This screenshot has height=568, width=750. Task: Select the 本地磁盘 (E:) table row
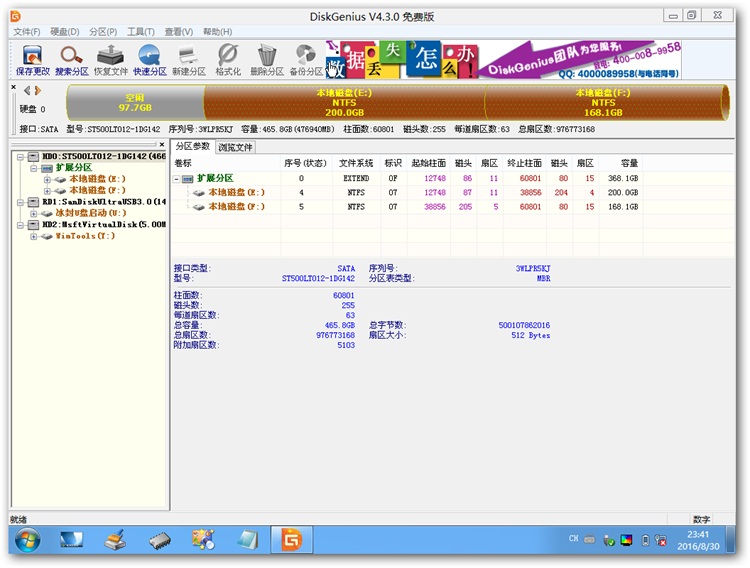pyautogui.click(x=407, y=192)
